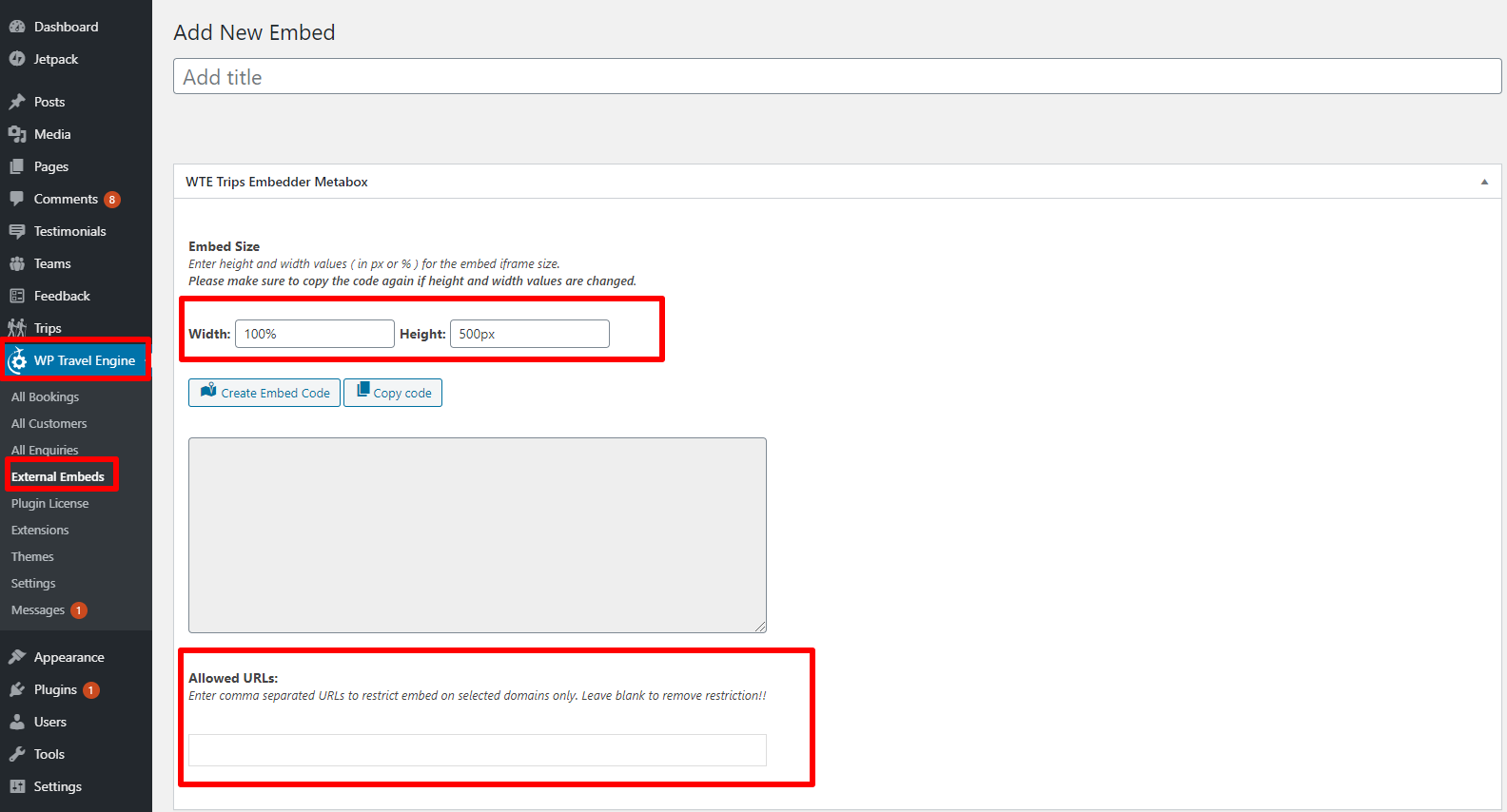Click the Copy code button

[x=393, y=393]
